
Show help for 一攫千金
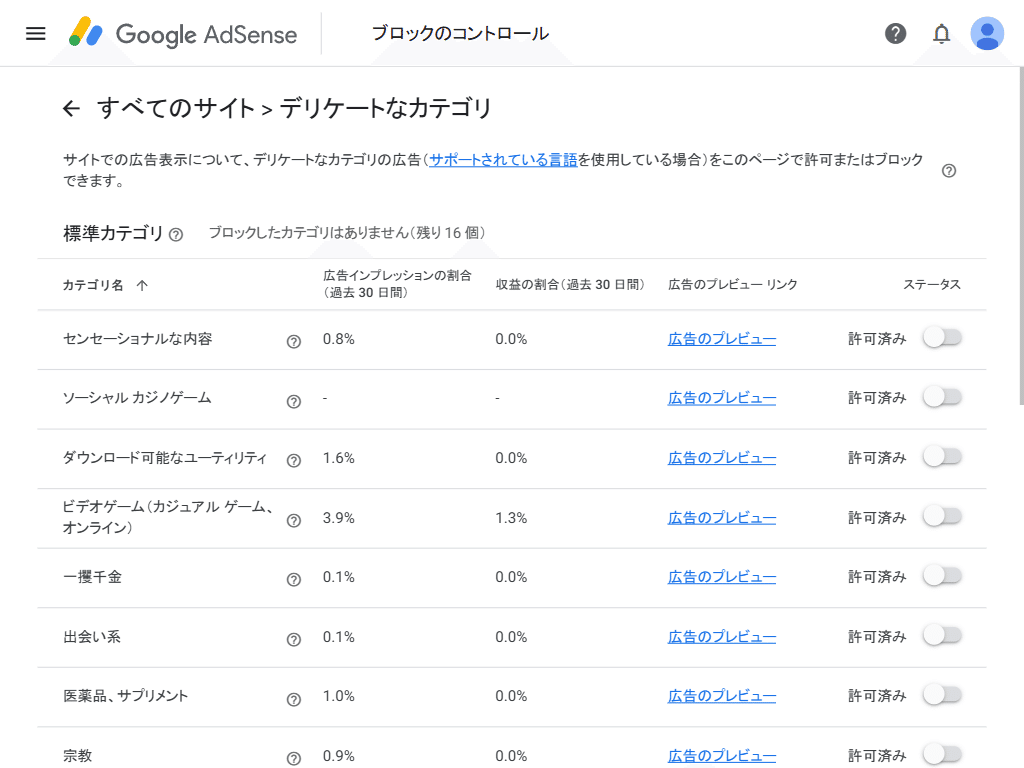click(294, 580)
